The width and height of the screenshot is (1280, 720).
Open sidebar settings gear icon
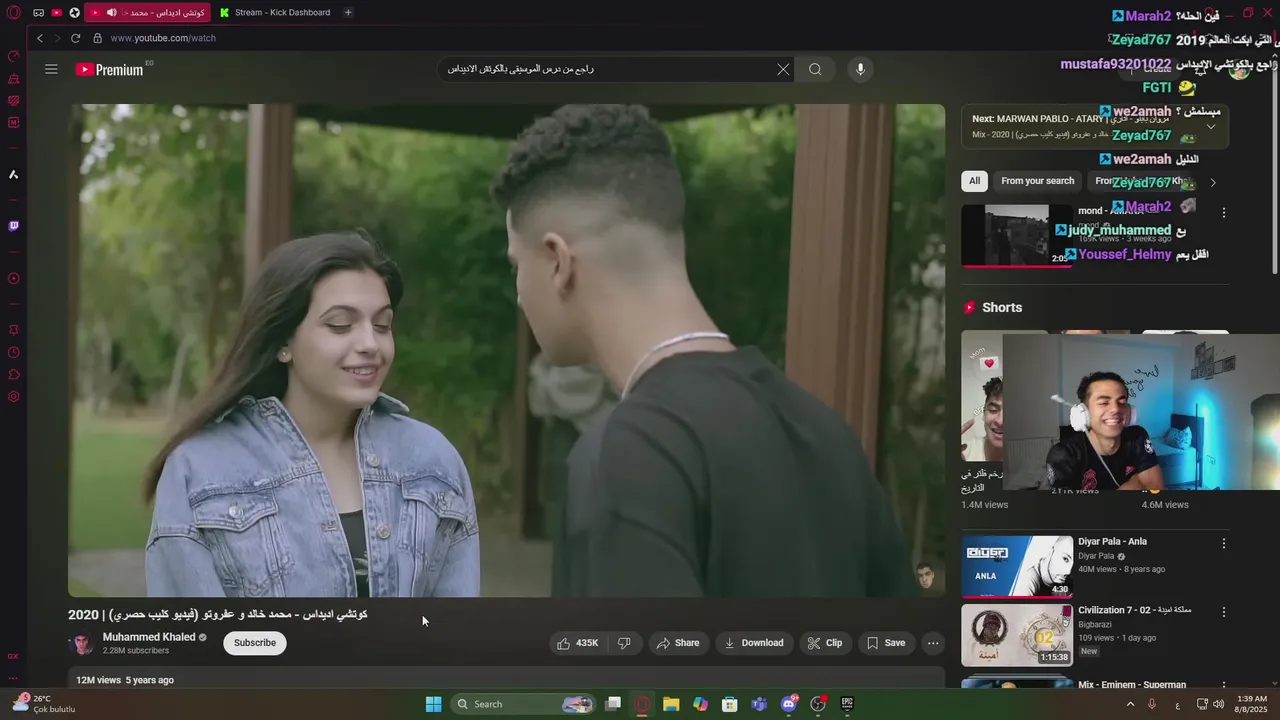coord(14,396)
